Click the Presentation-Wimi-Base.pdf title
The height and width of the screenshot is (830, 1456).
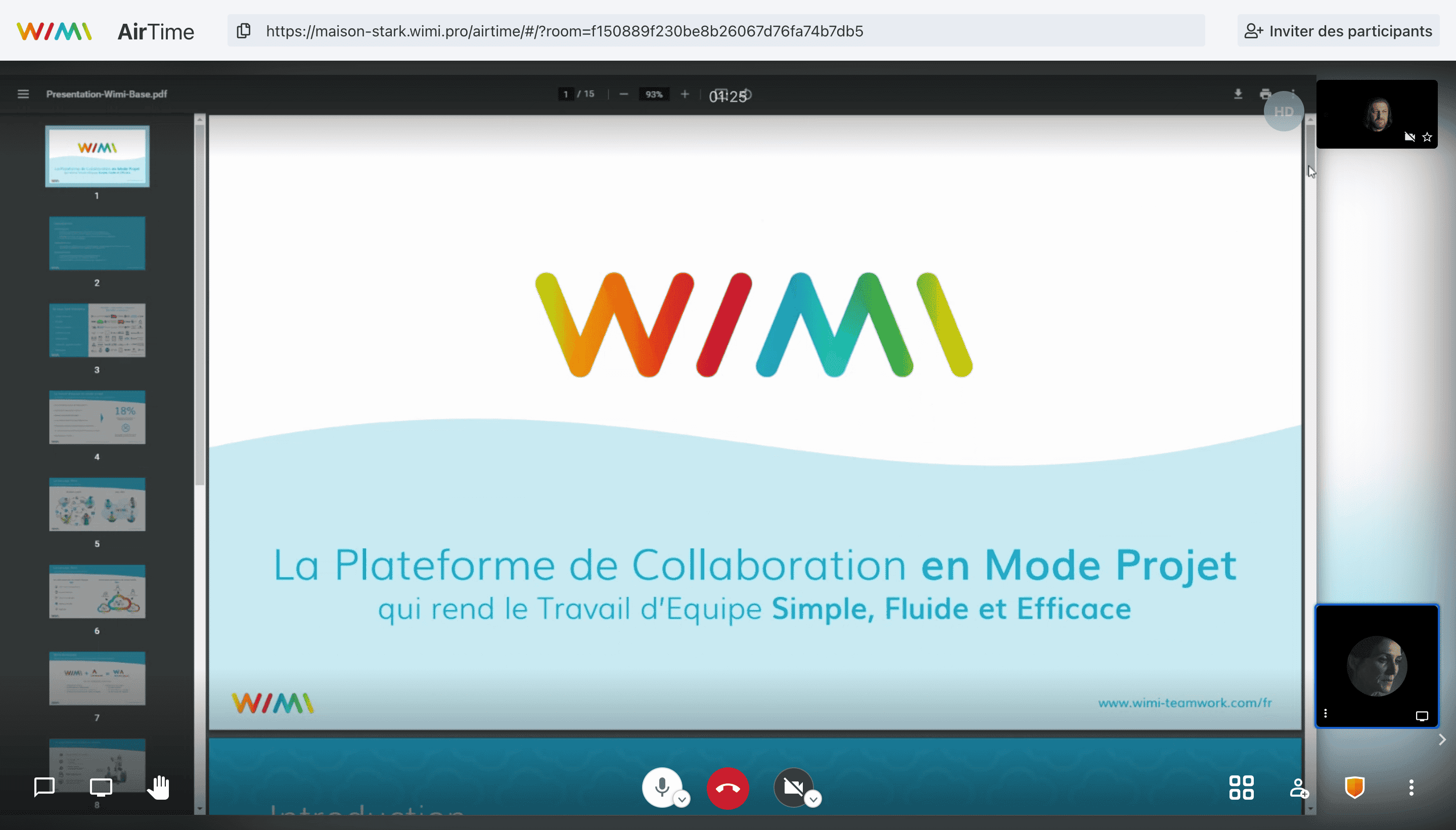[x=107, y=94]
